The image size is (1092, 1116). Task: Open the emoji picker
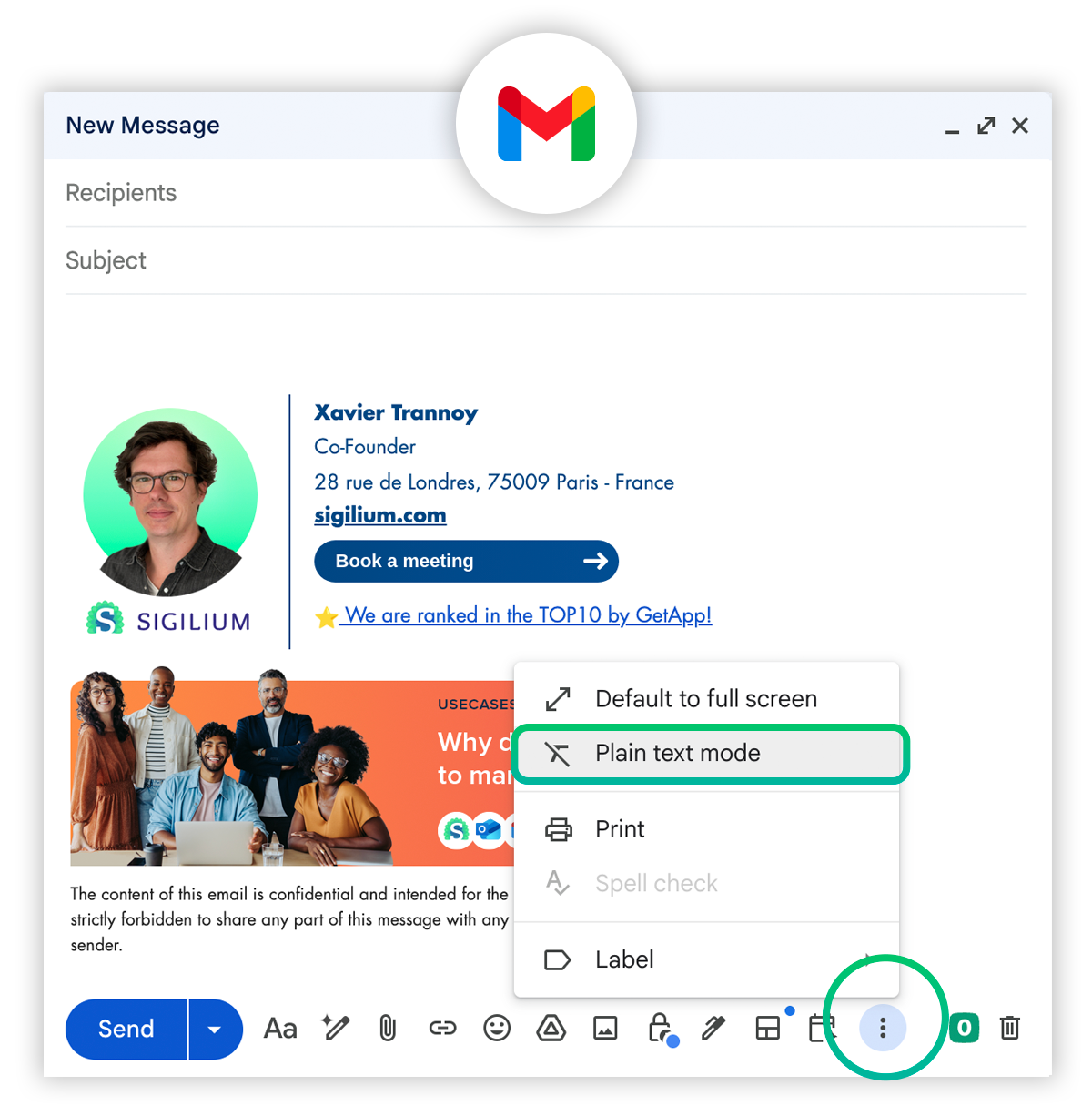point(497,1029)
